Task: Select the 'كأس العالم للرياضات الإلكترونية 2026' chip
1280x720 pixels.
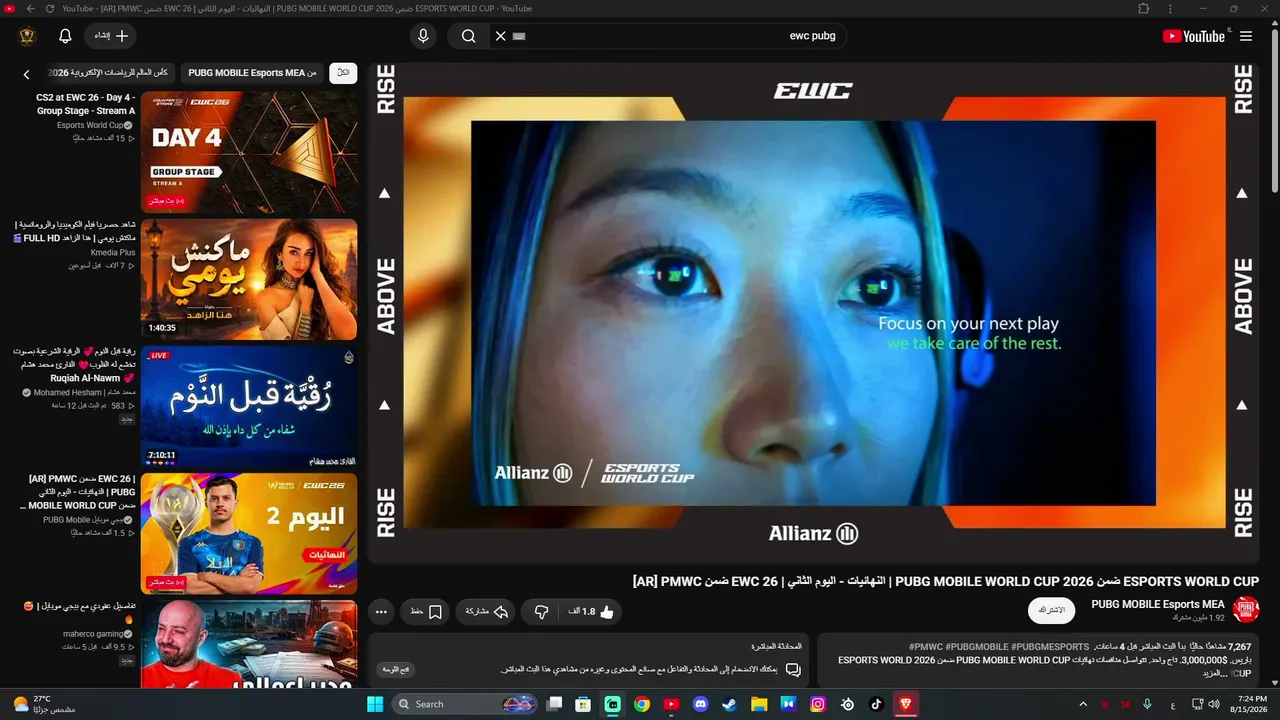Action: coord(109,73)
